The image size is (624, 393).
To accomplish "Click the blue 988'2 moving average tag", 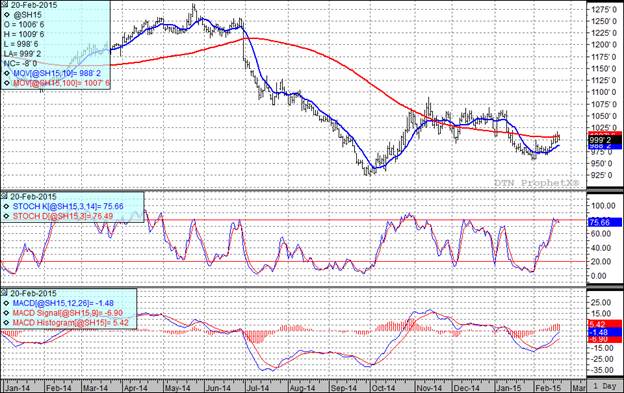I will click(604, 146).
